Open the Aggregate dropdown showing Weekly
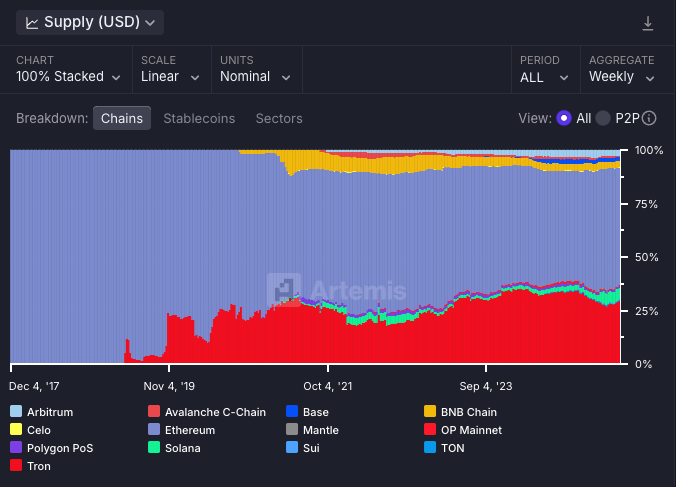This screenshot has height=487, width=676. pyautogui.click(x=622, y=69)
